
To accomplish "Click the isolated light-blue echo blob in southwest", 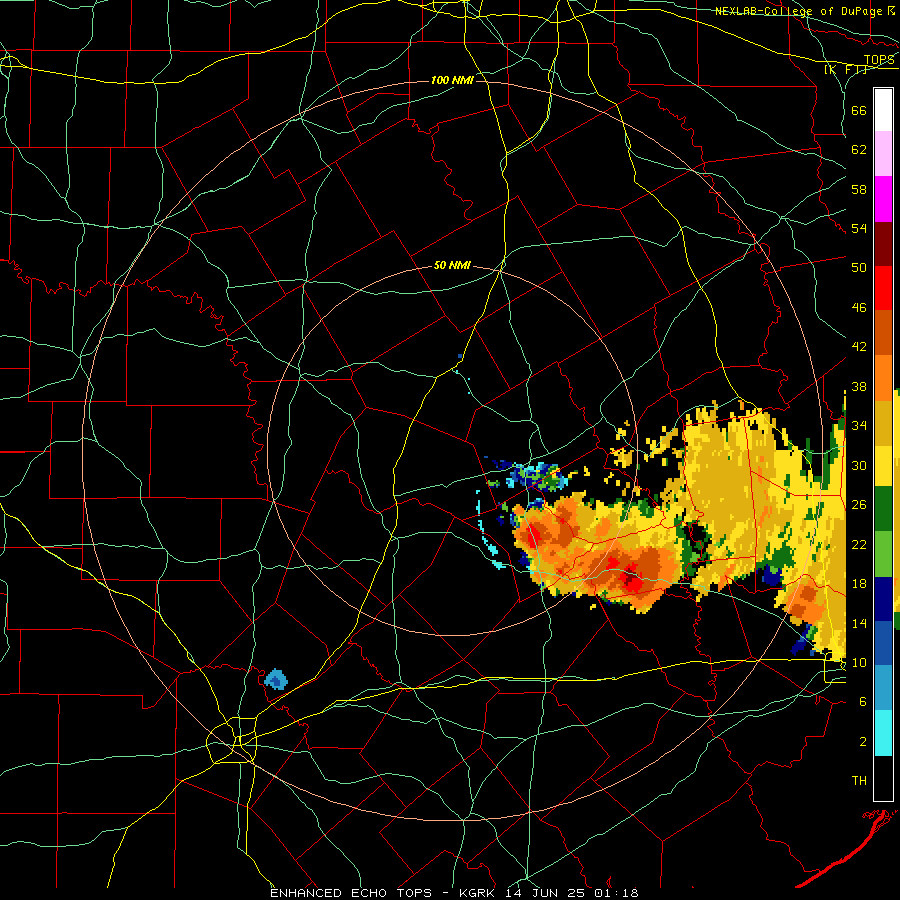I will coord(276,679).
